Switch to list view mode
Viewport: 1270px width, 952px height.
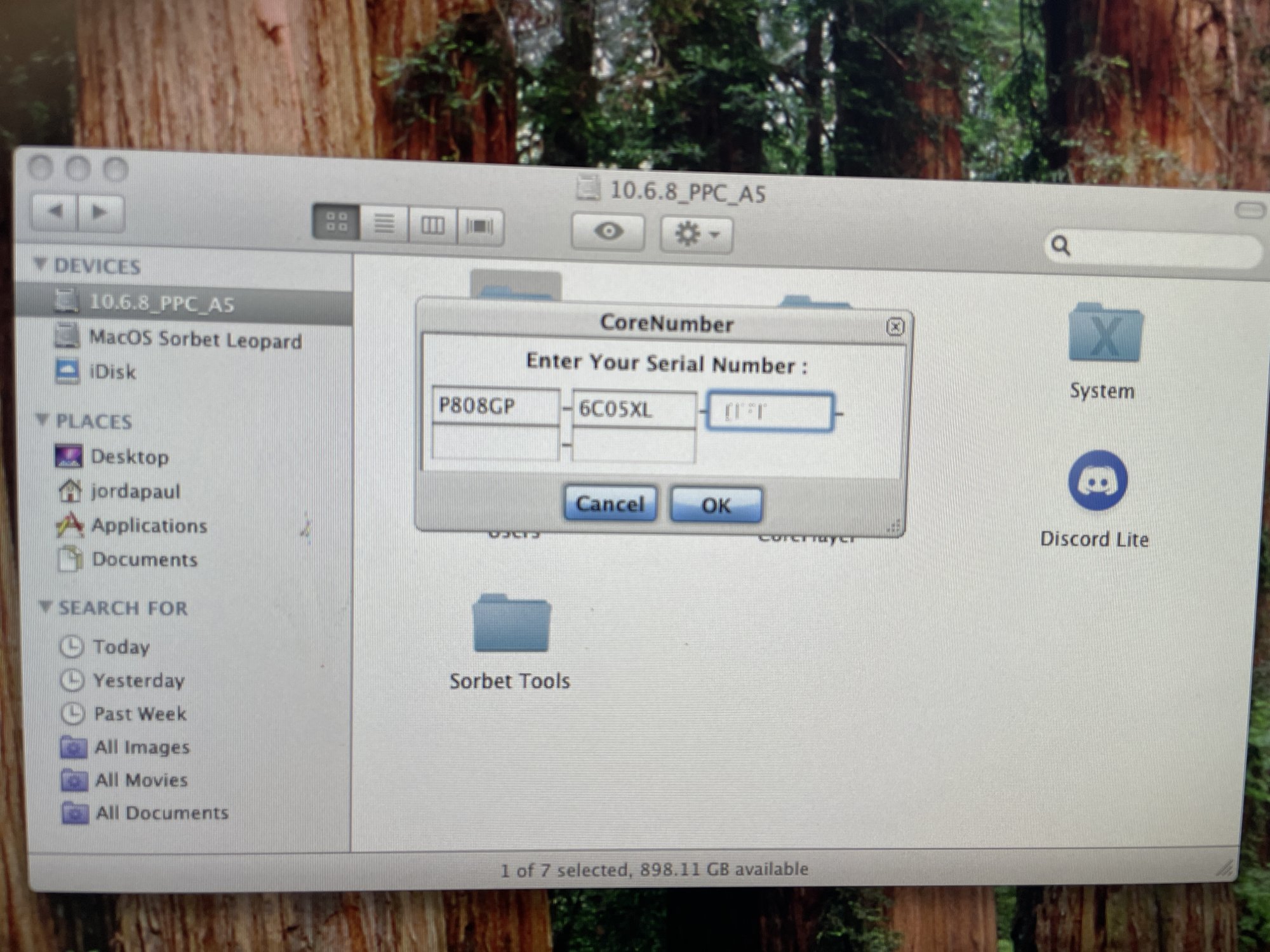click(384, 223)
